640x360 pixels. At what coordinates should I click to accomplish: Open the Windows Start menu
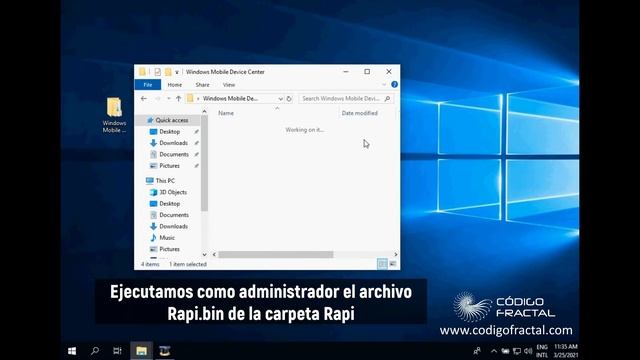(x=72, y=351)
